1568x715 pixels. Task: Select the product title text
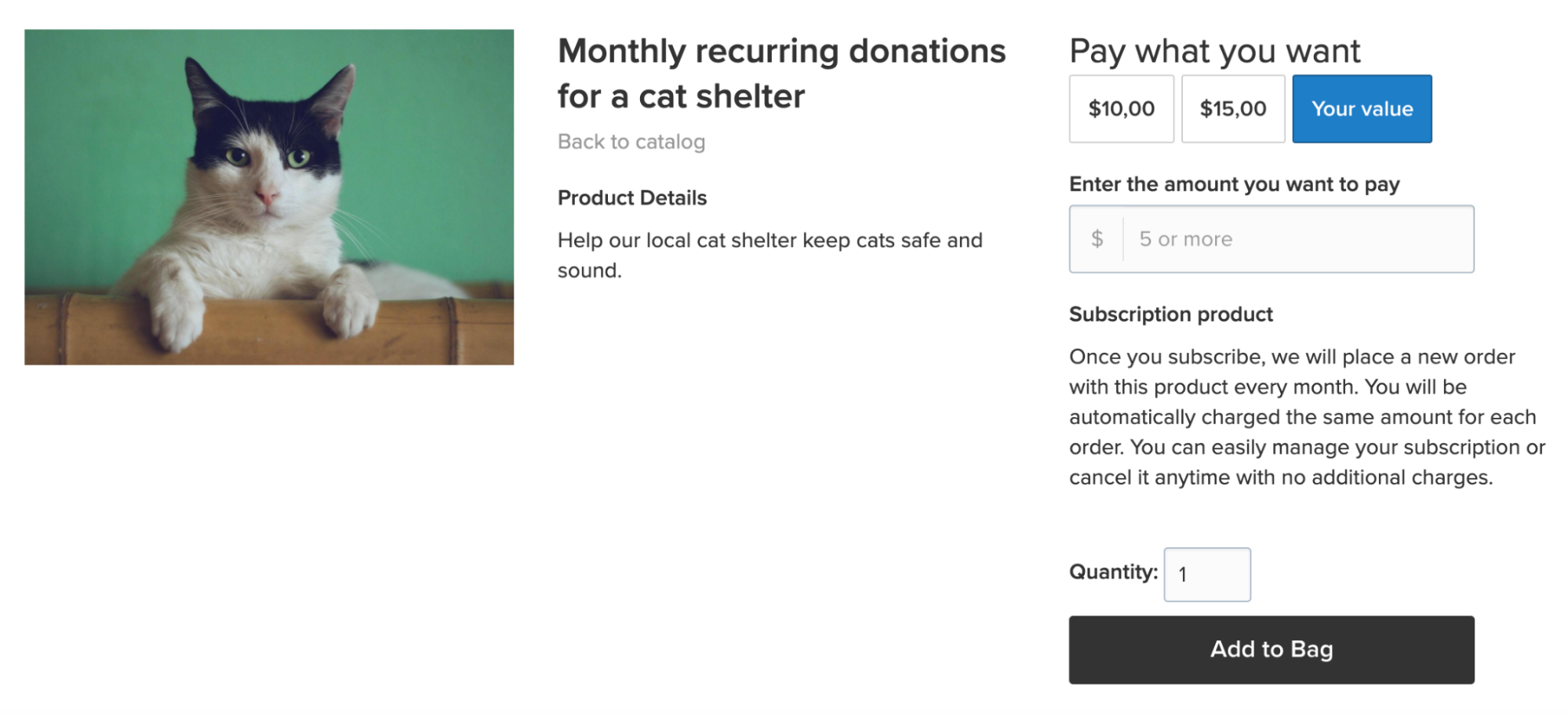pos(781,73)
